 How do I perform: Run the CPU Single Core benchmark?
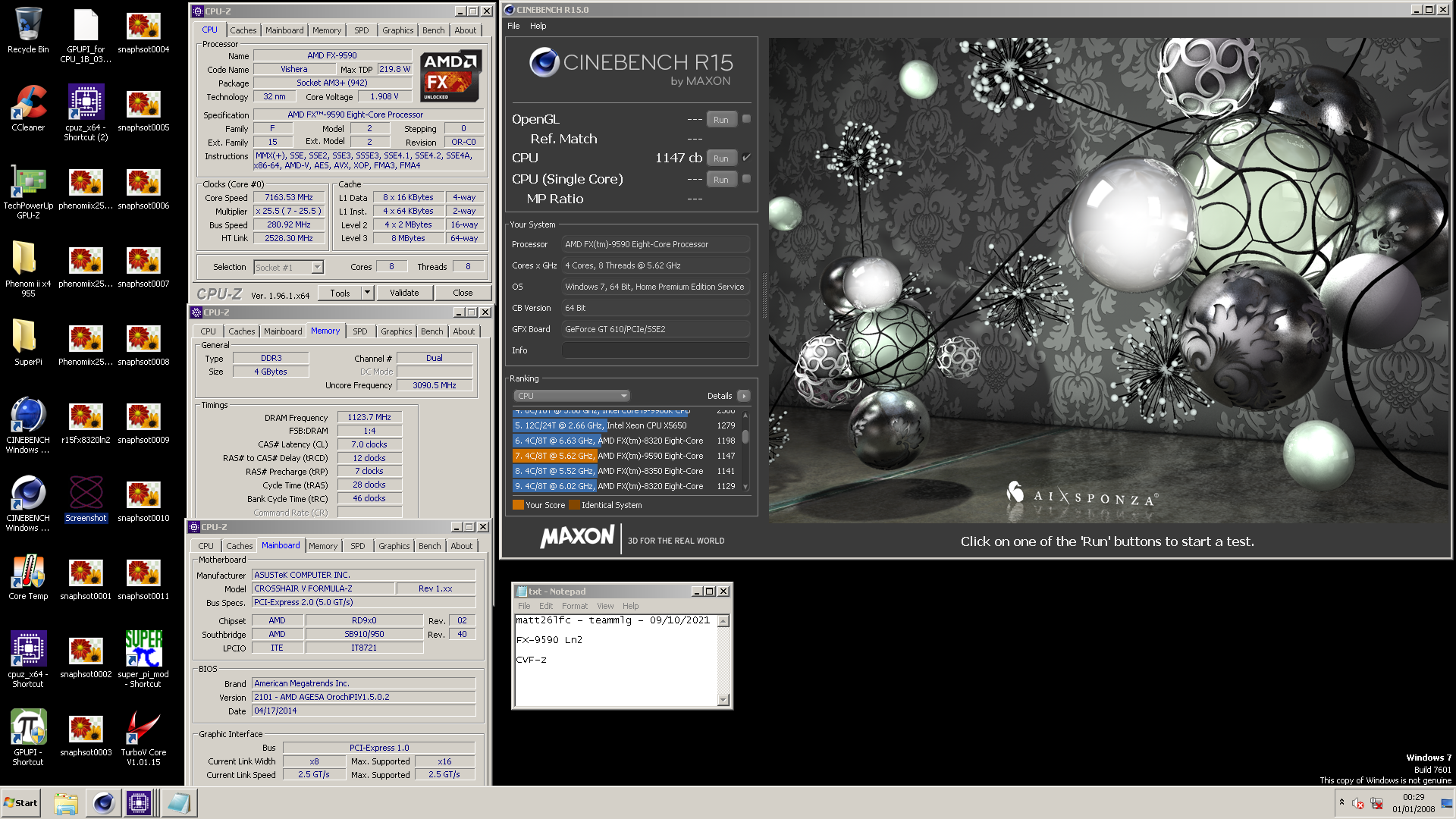click(721, 180)
